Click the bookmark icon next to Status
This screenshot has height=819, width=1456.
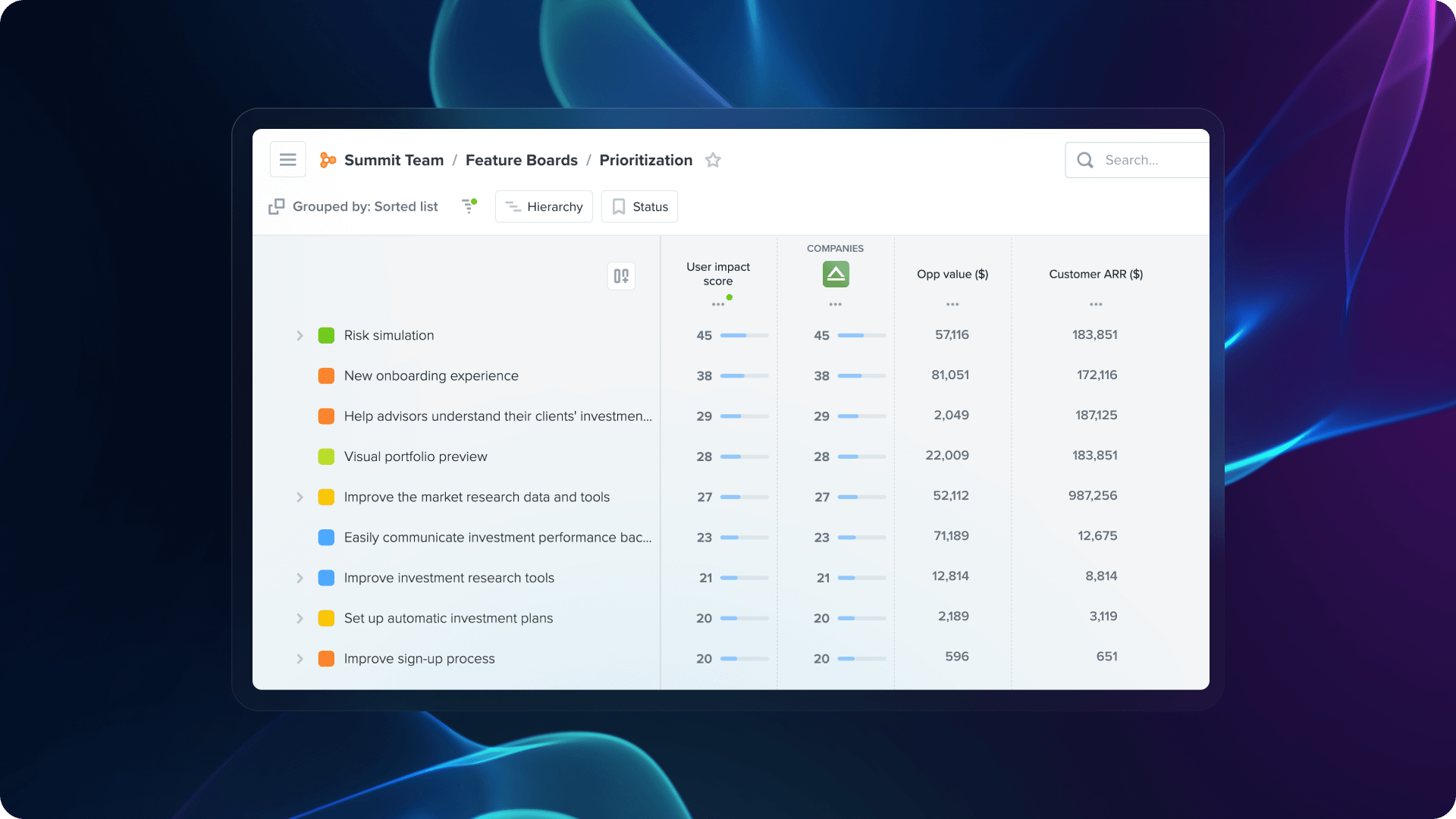click(x=619, y=206)
